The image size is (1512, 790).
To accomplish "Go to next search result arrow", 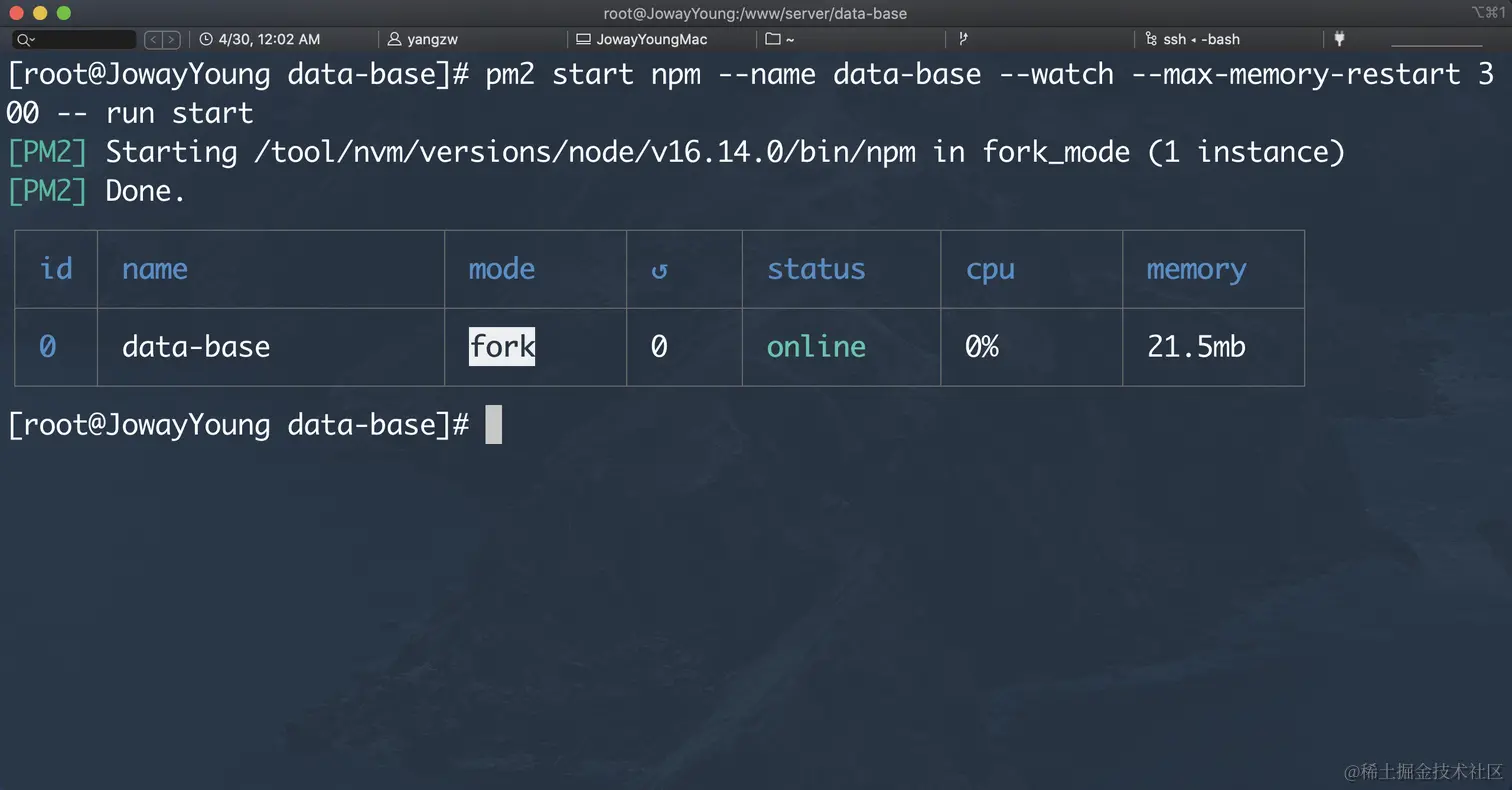I will click(172, 40).
